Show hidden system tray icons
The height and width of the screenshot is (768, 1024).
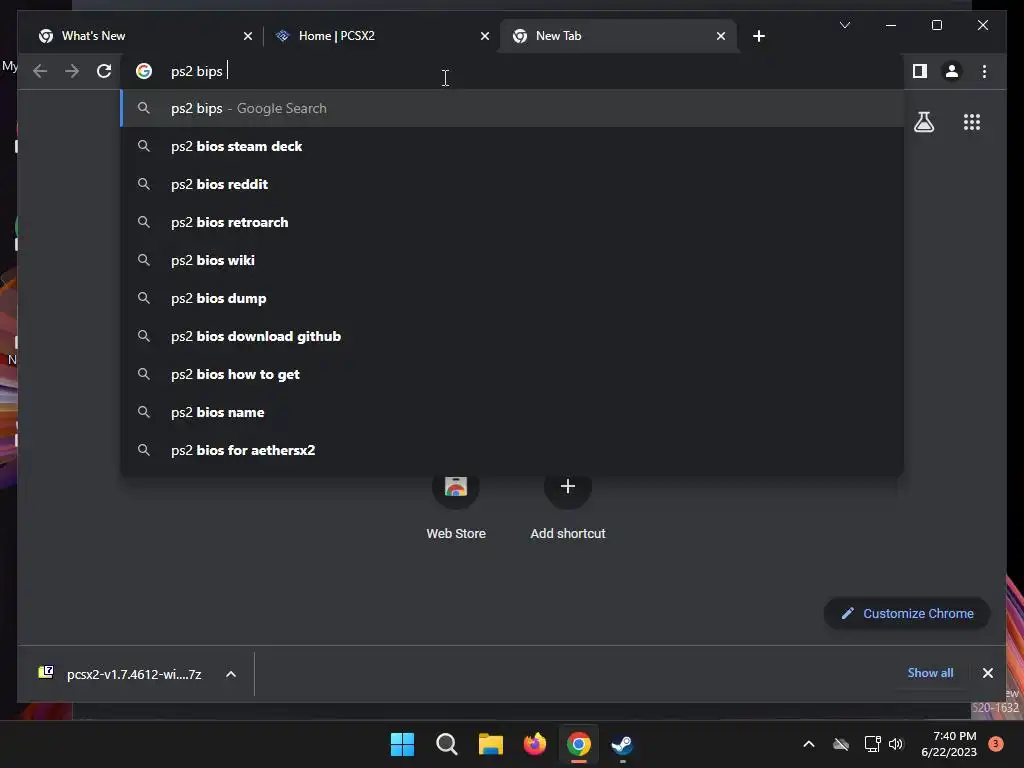(808, 744)
